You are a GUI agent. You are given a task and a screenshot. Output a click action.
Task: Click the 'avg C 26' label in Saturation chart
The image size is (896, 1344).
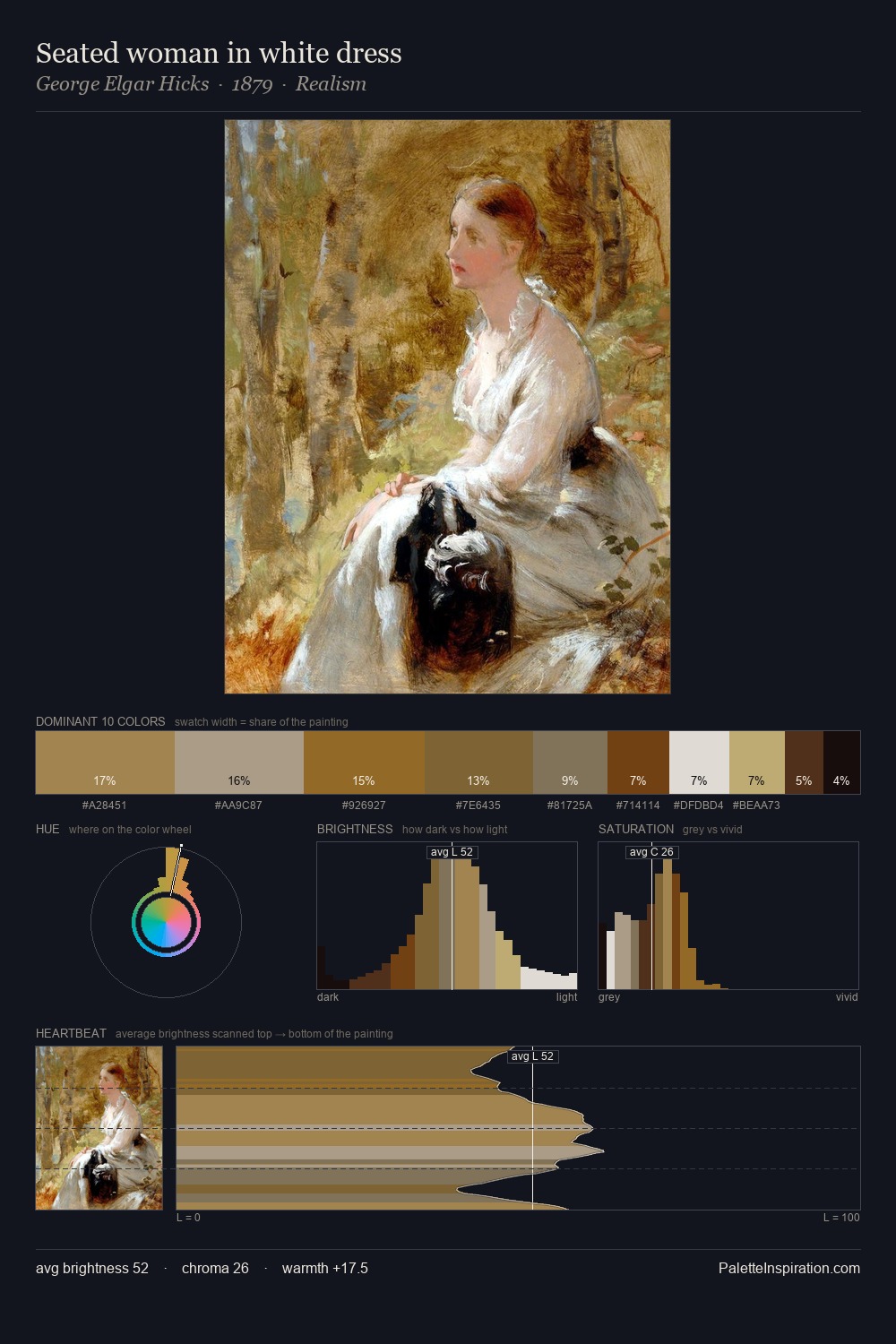[651, 852]
